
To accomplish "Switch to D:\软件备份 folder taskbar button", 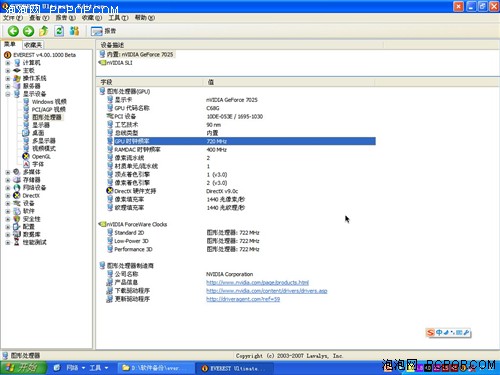I will tap(156, 368).
